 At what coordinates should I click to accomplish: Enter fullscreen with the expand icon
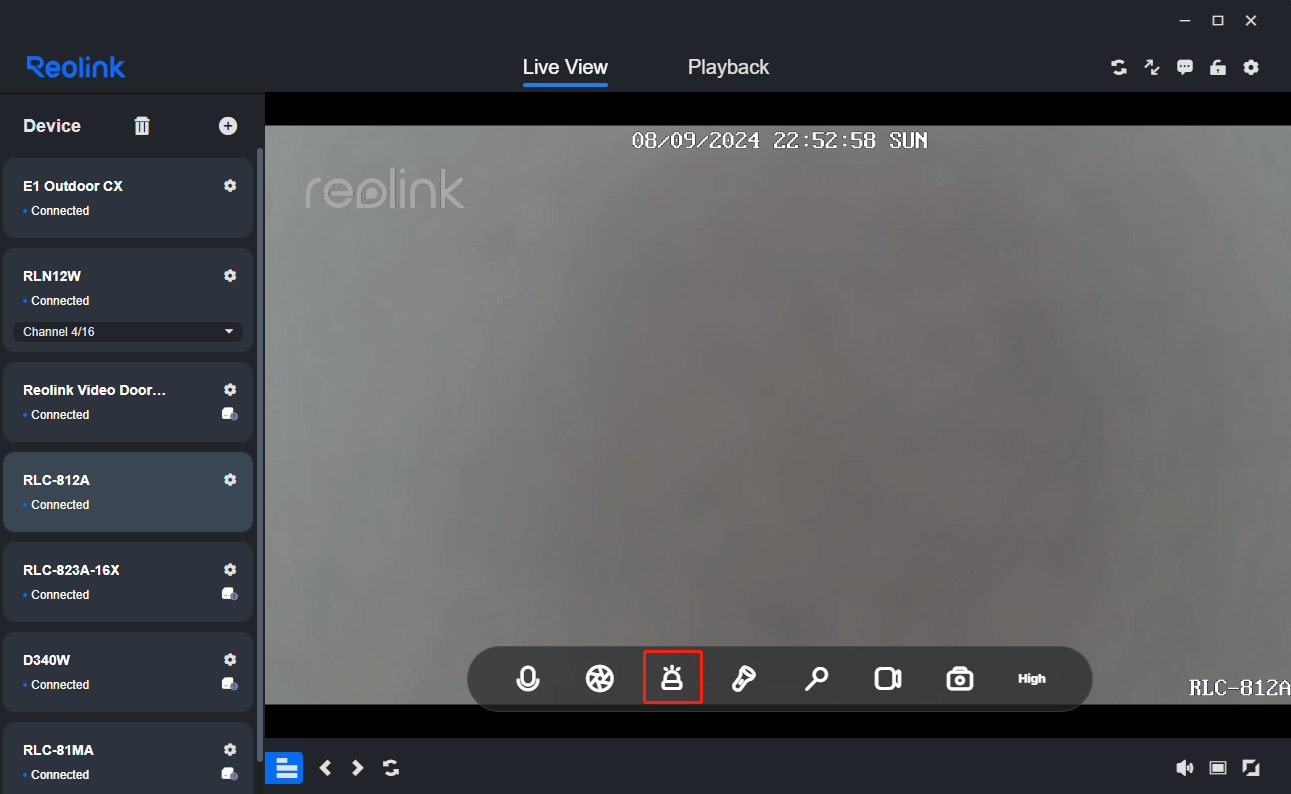pos(1251,768)
